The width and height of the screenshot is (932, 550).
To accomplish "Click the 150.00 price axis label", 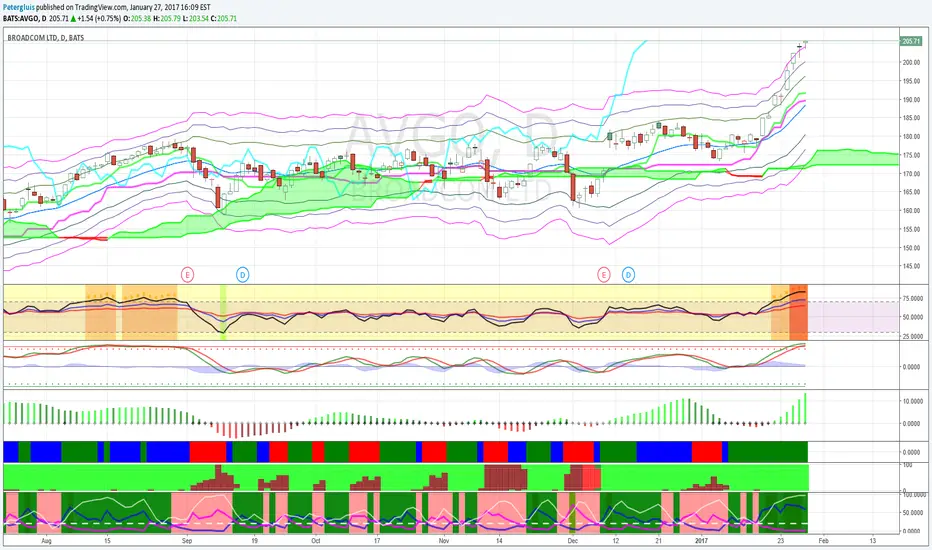I will (911, 248).
